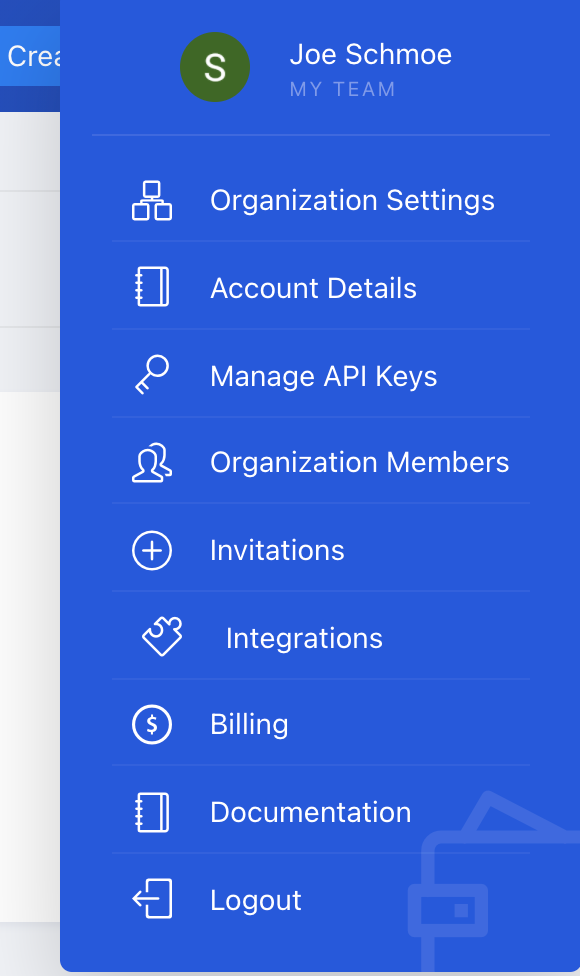The image size is (580, 976).
Task: Click the green S user avatar
Action: pyautogui.click(x=215, y=67)
